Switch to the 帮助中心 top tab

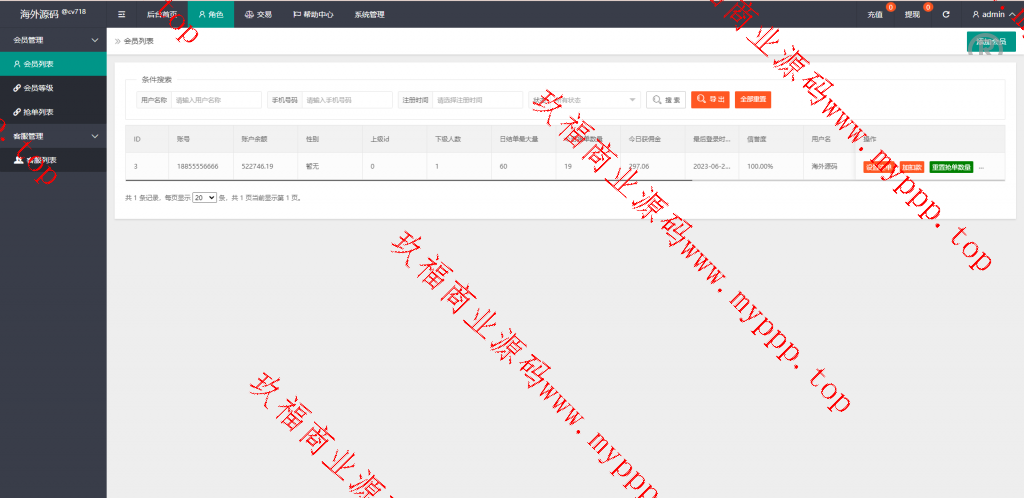[x=313, y=15]
